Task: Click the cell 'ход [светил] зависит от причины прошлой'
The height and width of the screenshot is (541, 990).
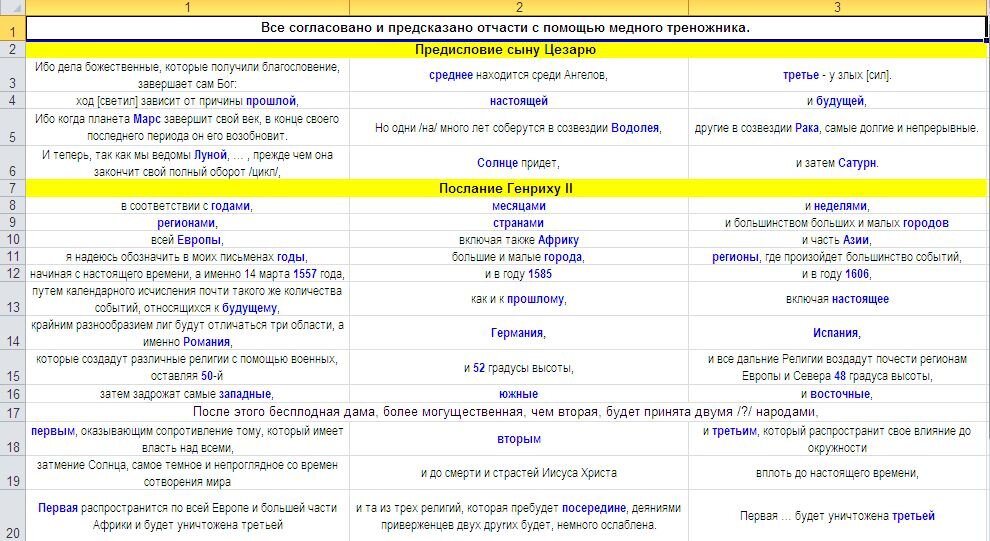Action: click(188, 100)
